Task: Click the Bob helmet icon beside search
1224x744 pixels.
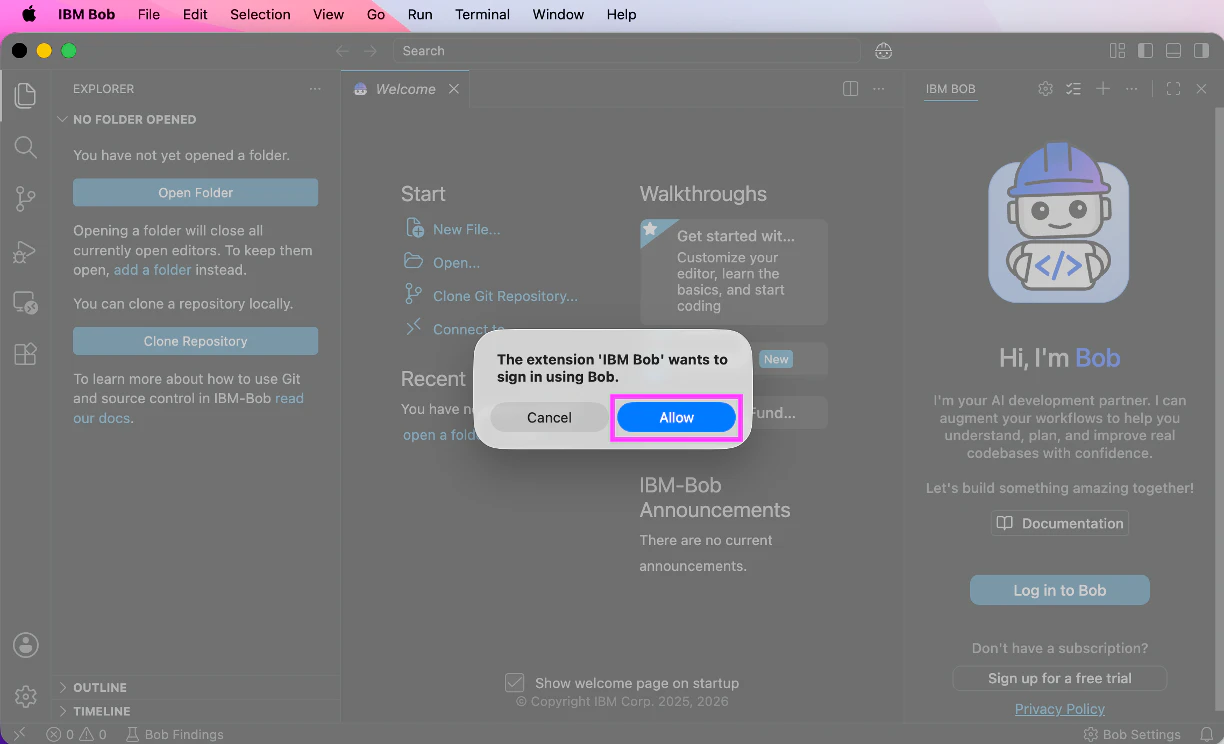Action: (883, 51)
